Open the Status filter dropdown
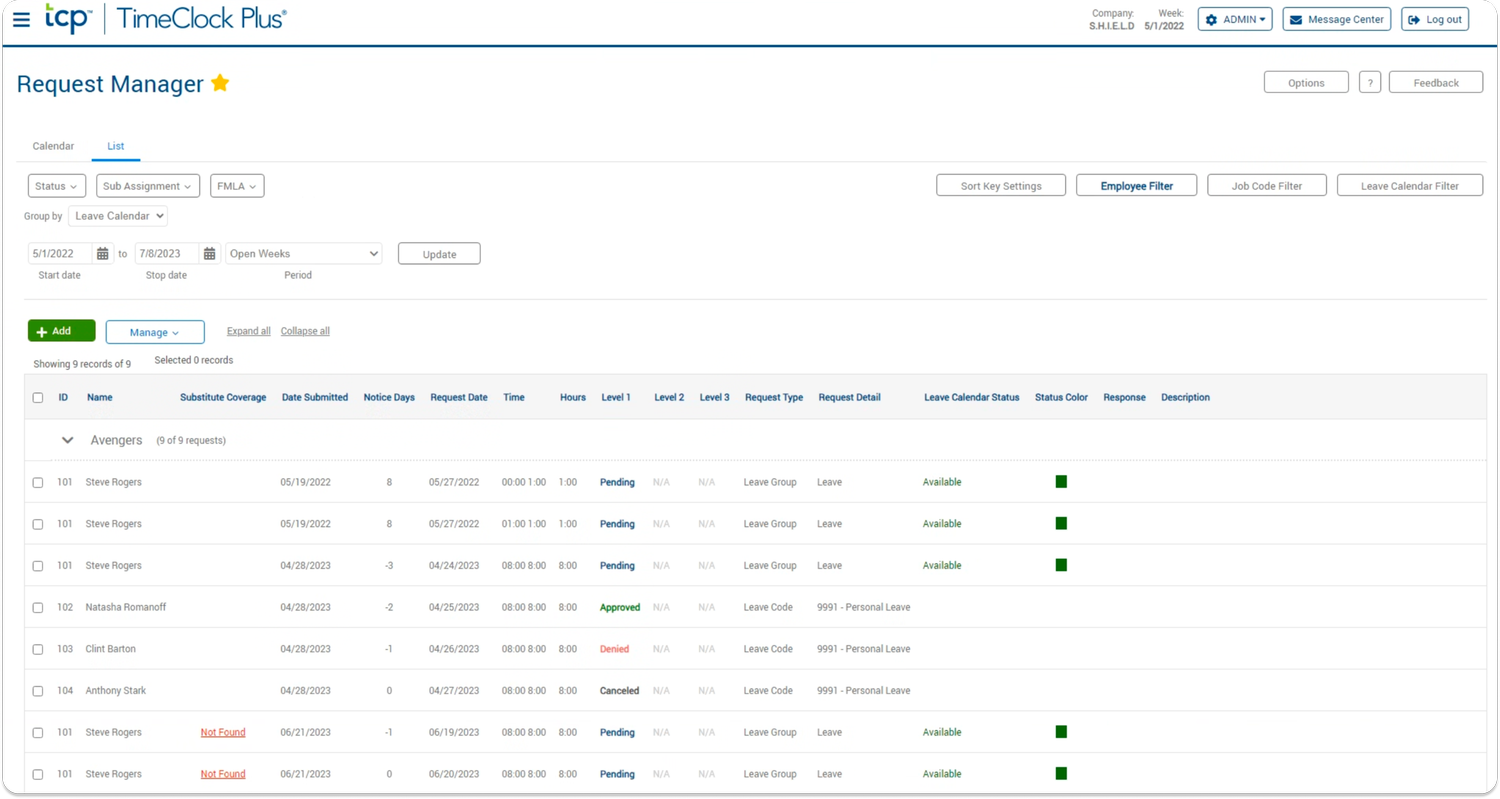 click(x=56, y=186)
